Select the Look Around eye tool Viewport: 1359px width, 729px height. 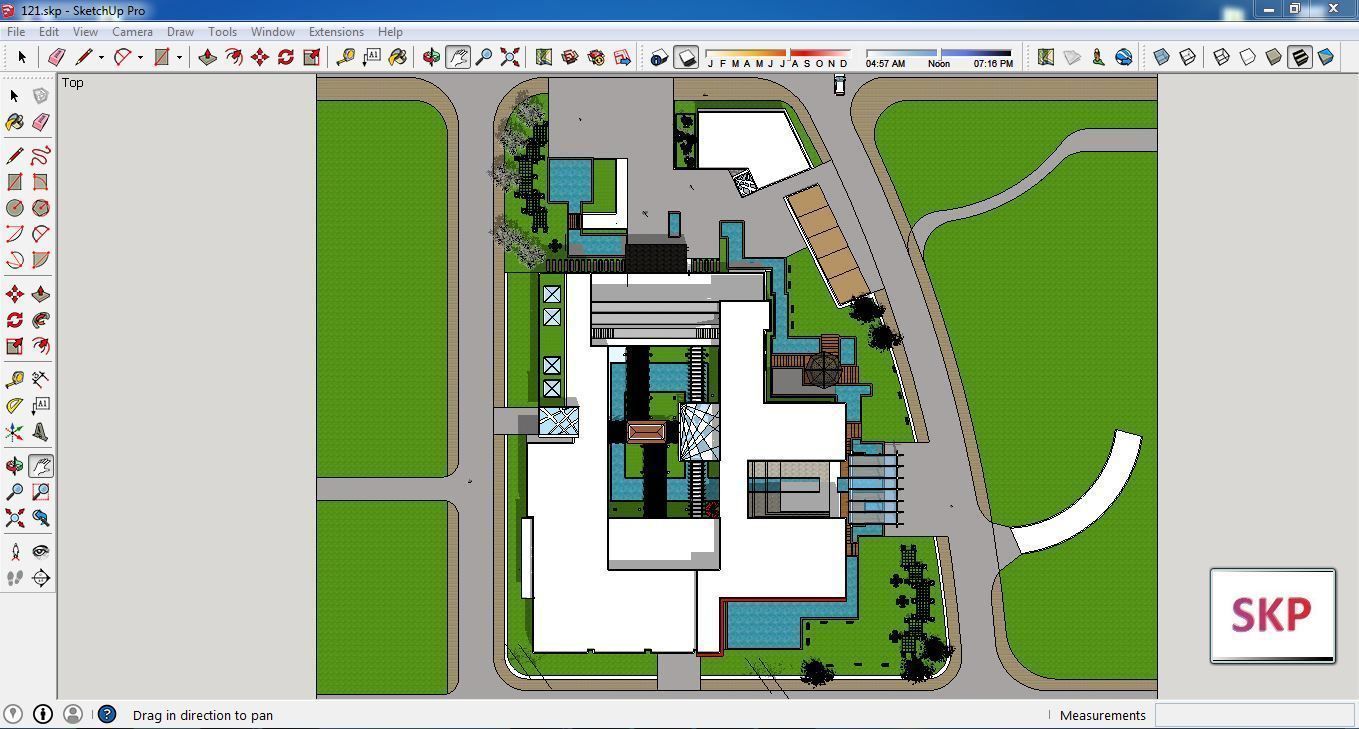coord(41,552)
